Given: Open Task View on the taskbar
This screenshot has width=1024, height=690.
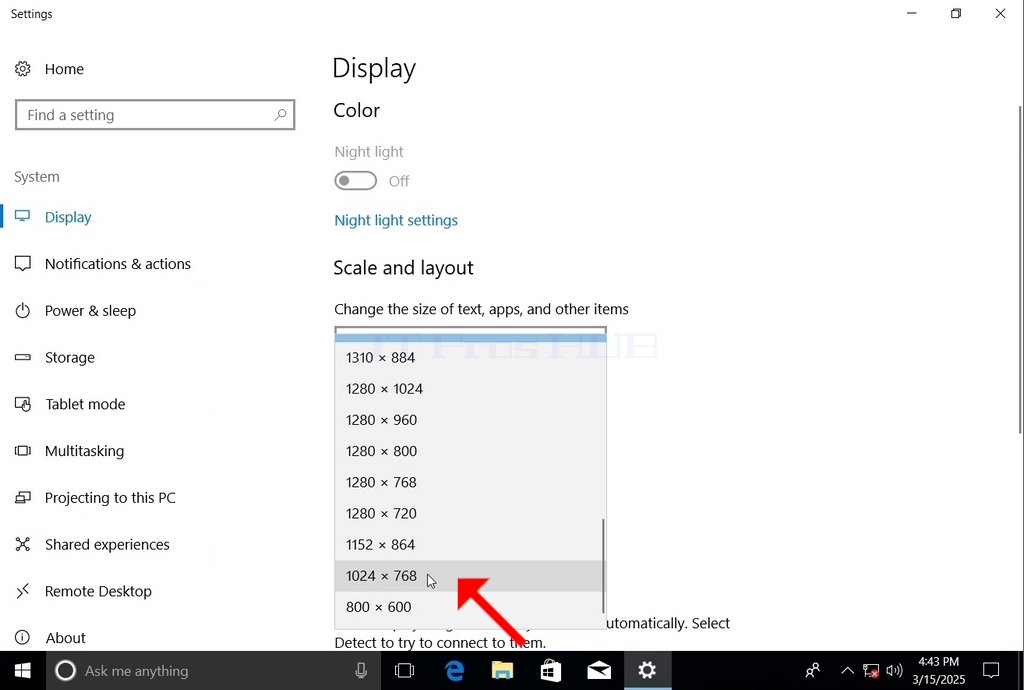Looking at the screenshot, I should [404, 670].
